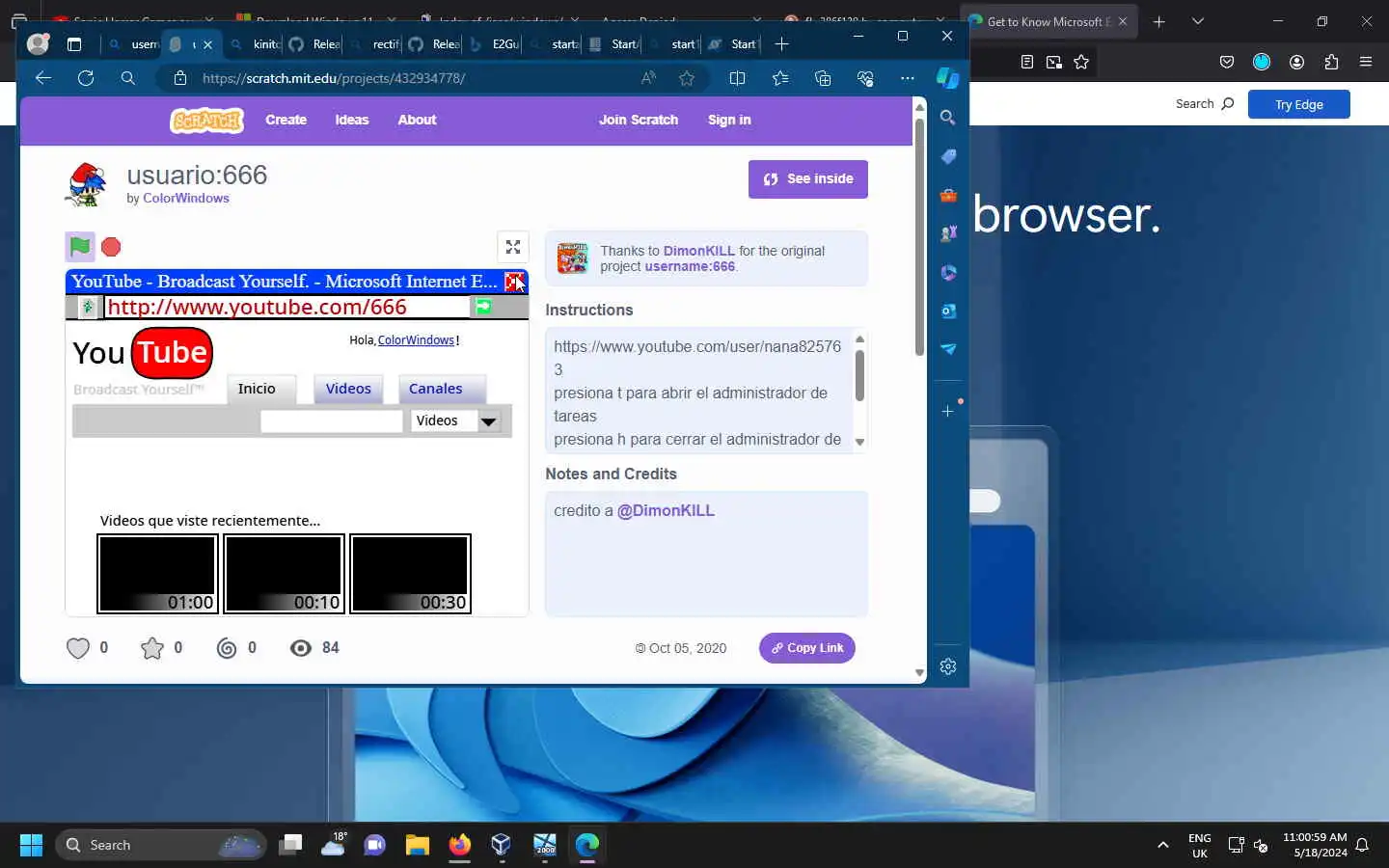Open Read aloud icon in Edge address bar
1389x868 pixels.
(648, 78)
